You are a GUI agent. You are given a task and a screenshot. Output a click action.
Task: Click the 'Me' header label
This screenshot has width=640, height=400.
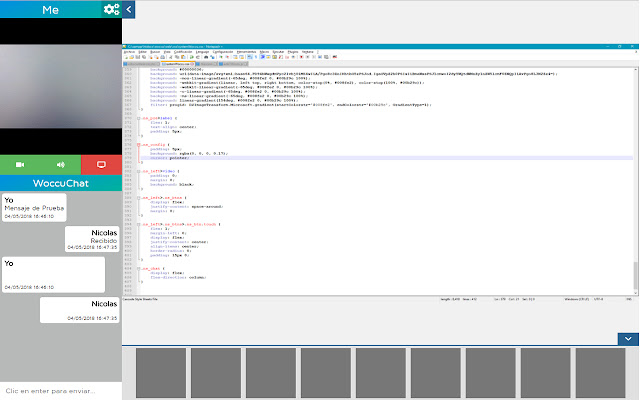tap(50, 9)
